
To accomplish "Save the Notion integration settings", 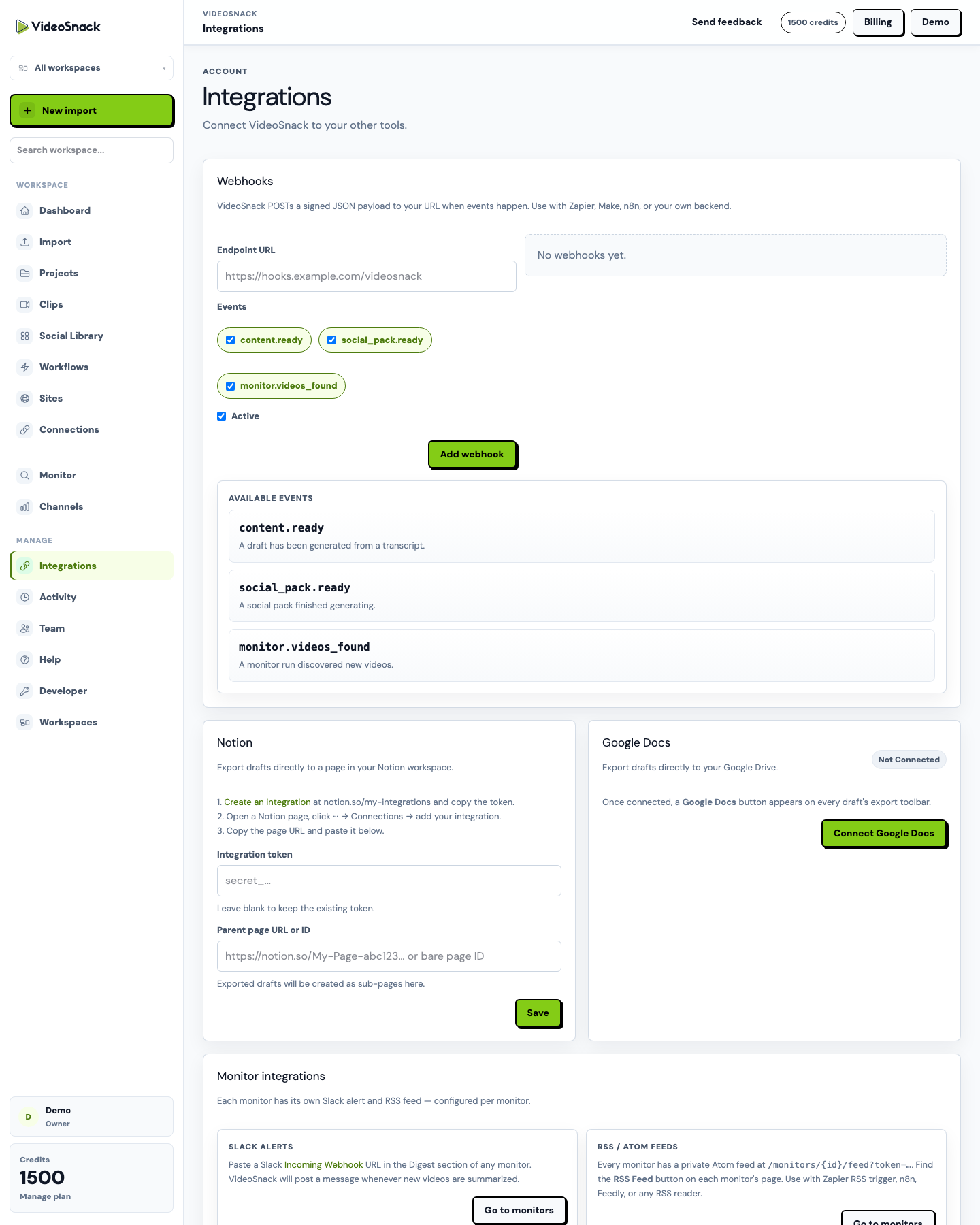I will [x=538, y=1013].
